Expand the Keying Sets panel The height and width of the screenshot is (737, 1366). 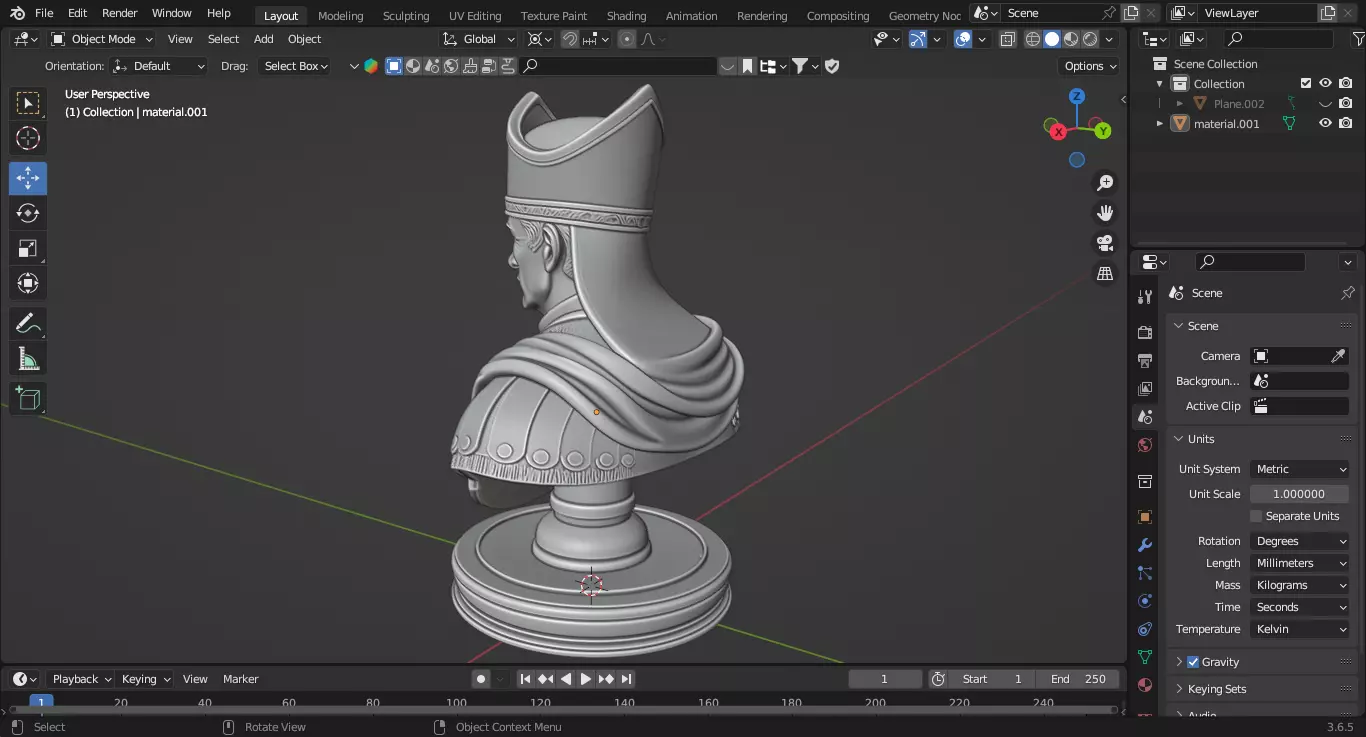pyautogui.click(x=1216, y=689)
